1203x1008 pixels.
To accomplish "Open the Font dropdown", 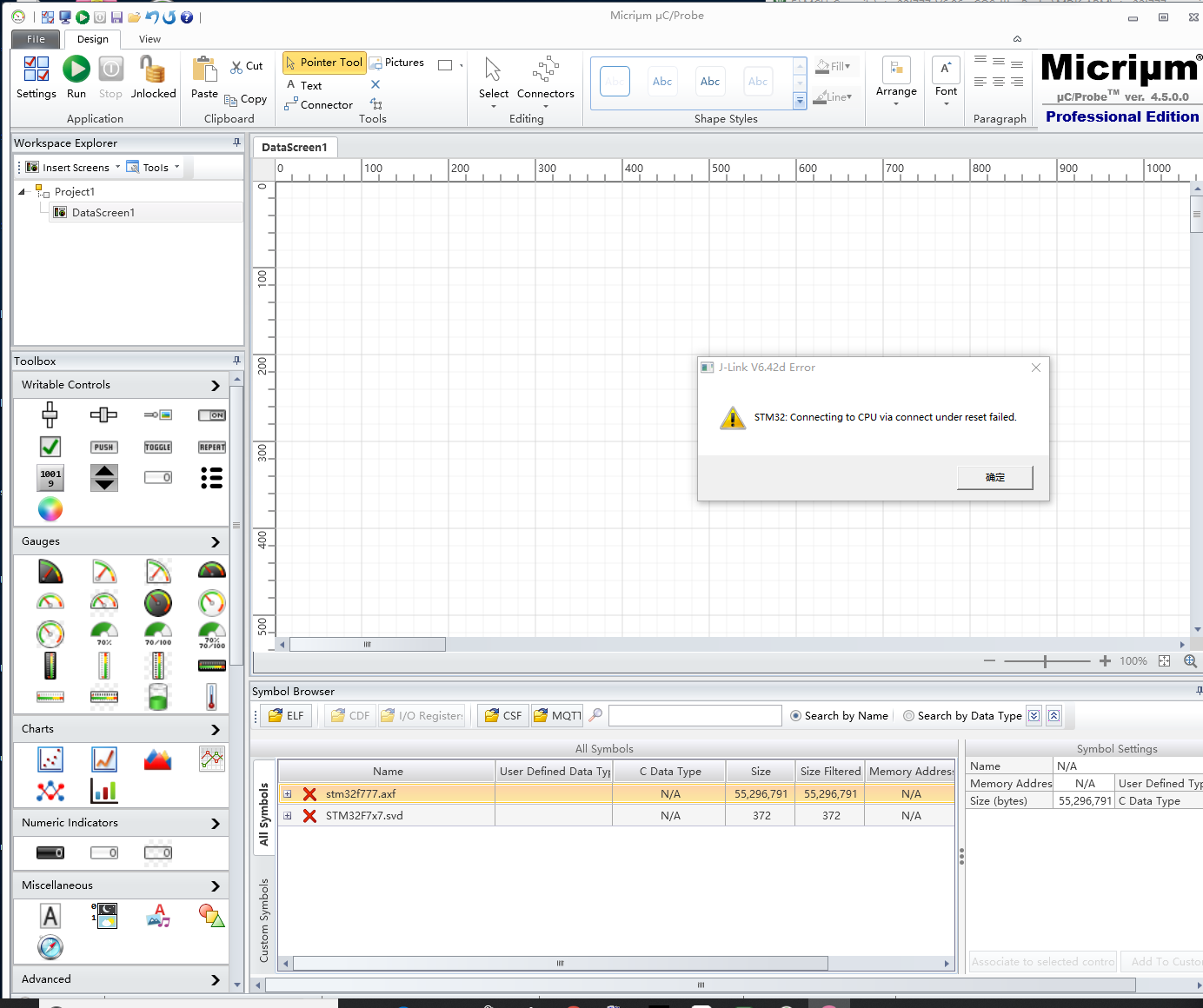I will (947, 81).
